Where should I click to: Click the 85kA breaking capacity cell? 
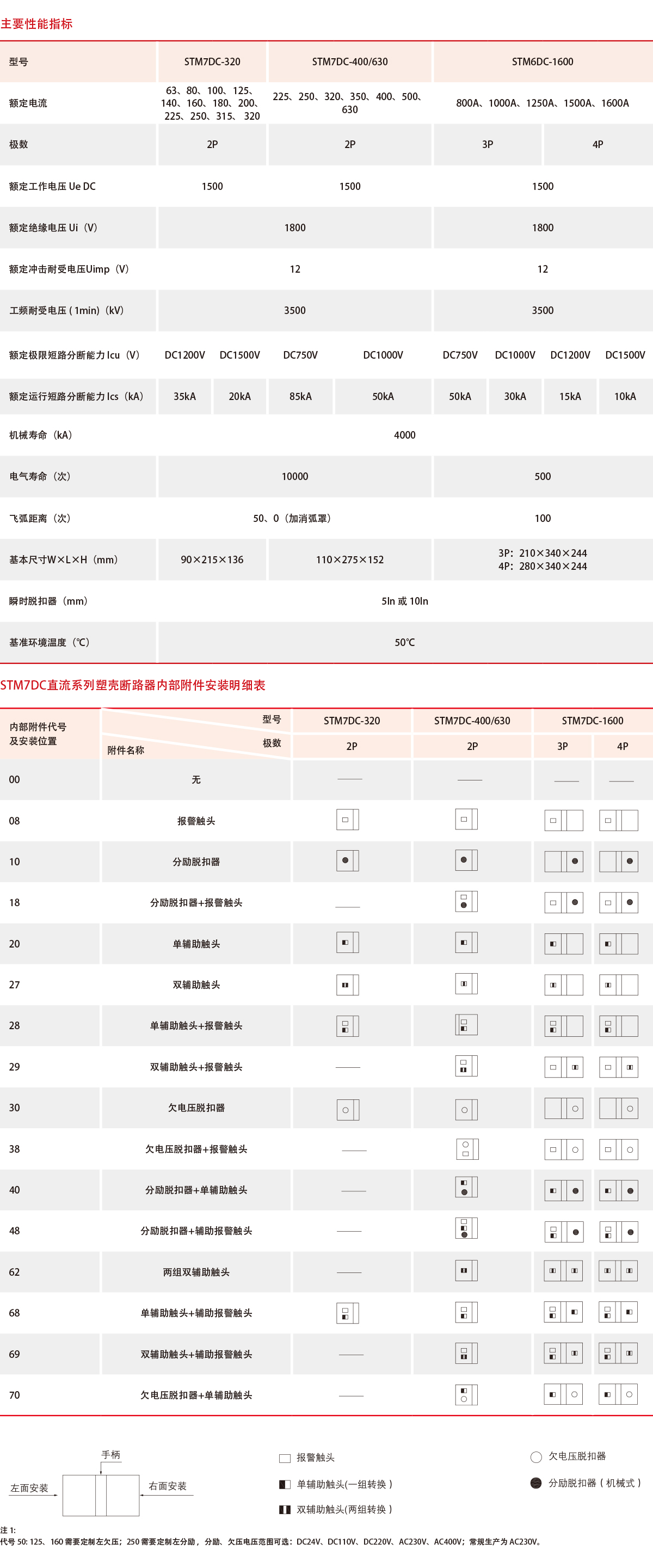pyautogui.click(x=300, y=396)
